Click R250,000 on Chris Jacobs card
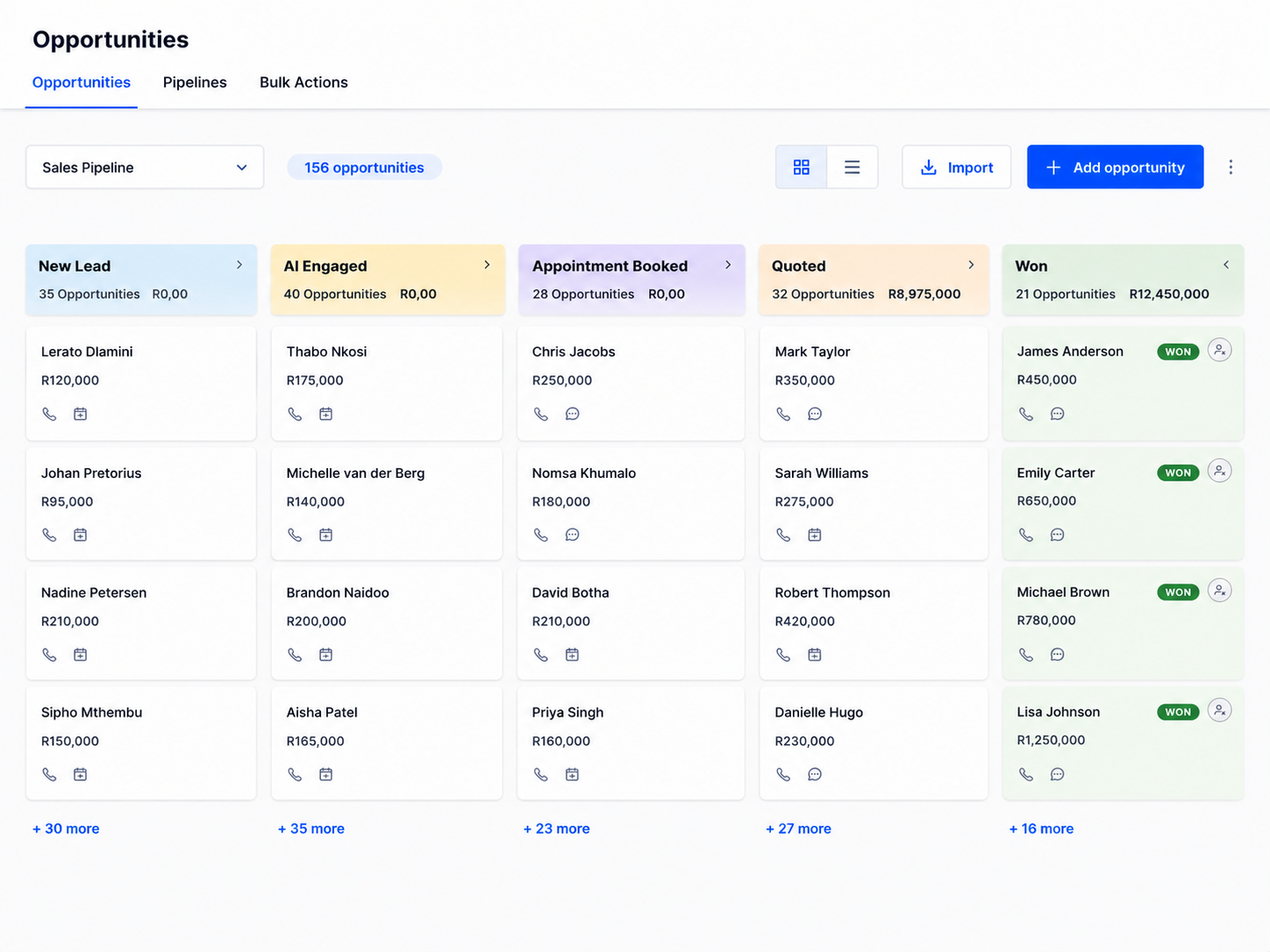1270x952 pixels. point(562,380)
